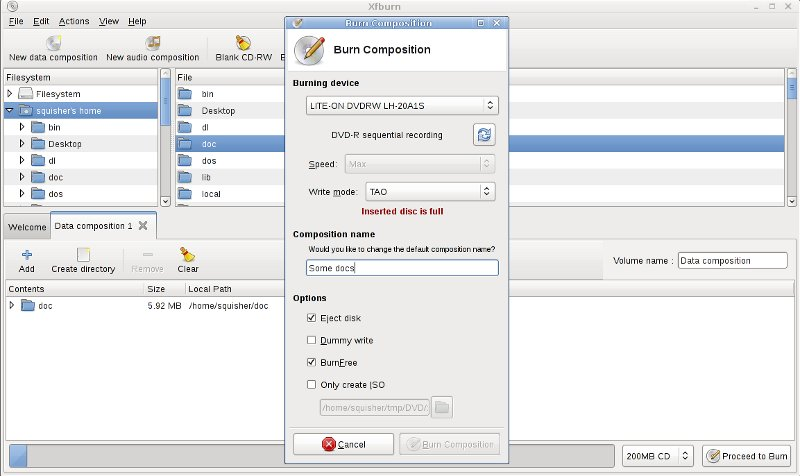Screen dimensions: 800x476
Task: Click the refresh disc status icon button
Action: click(484, 135)
